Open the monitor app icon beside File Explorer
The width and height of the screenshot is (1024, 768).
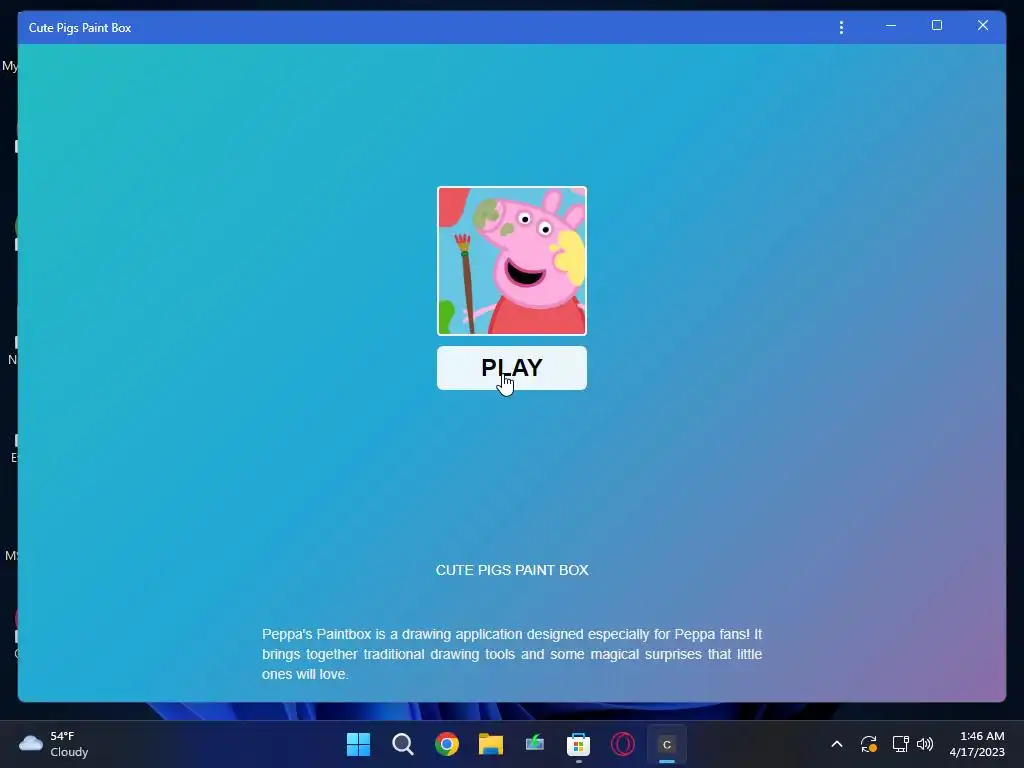534,744
